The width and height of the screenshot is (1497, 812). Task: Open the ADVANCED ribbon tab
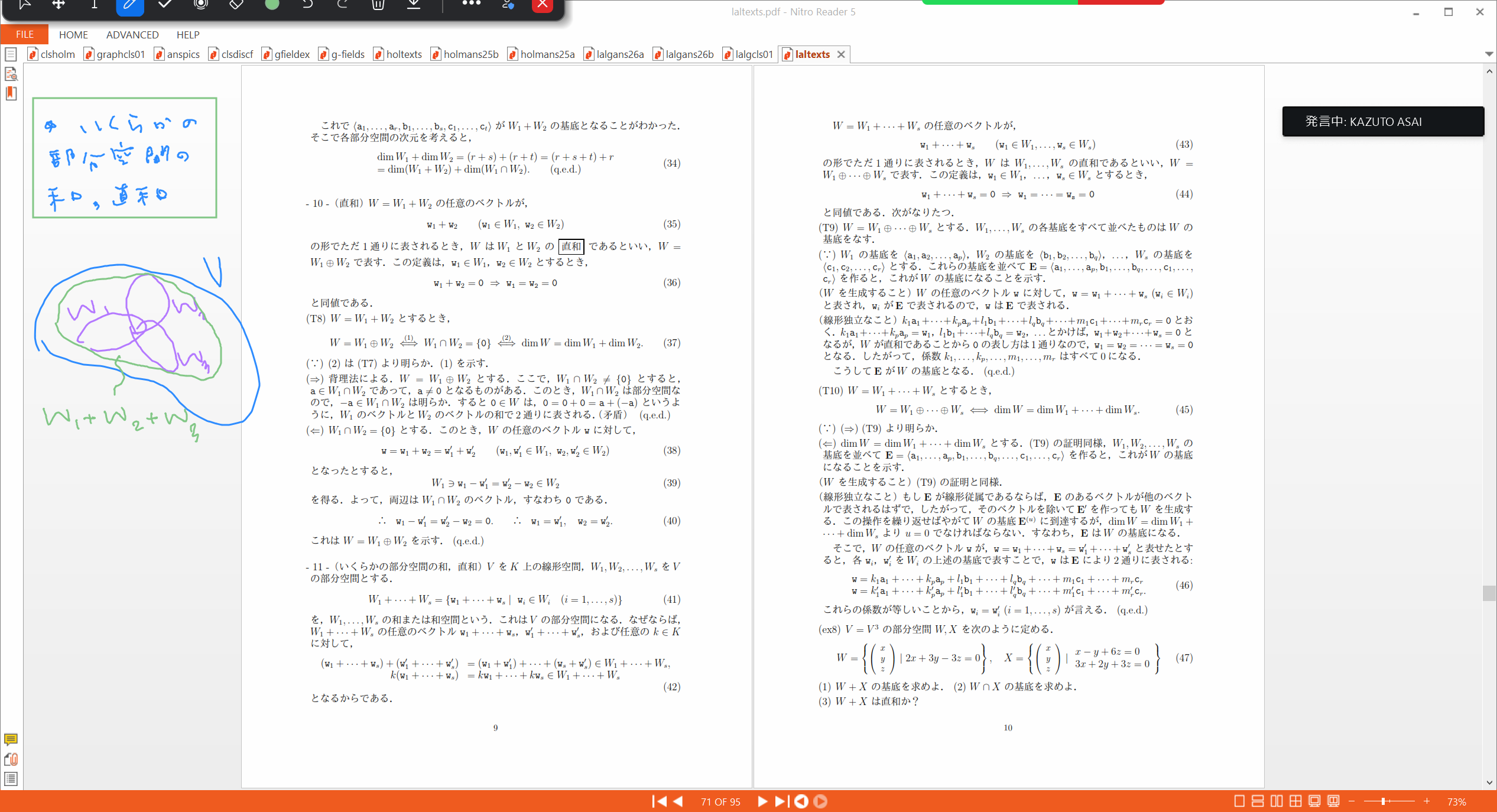click(132, 35)
